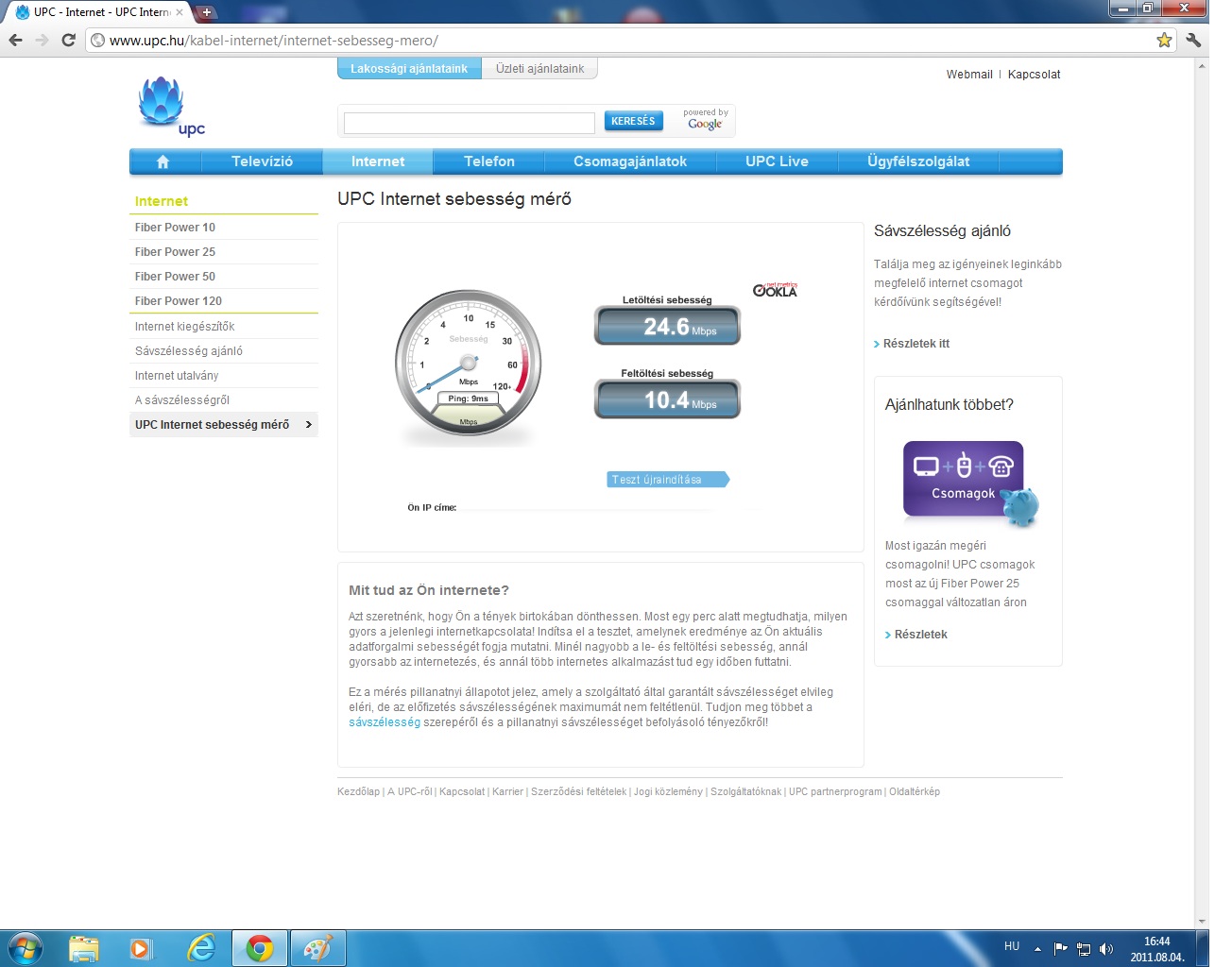Viewport: 1232px width, 967px height.
Task: Click the Ookla logo in speed test
Action: click(x=775, y=290)
